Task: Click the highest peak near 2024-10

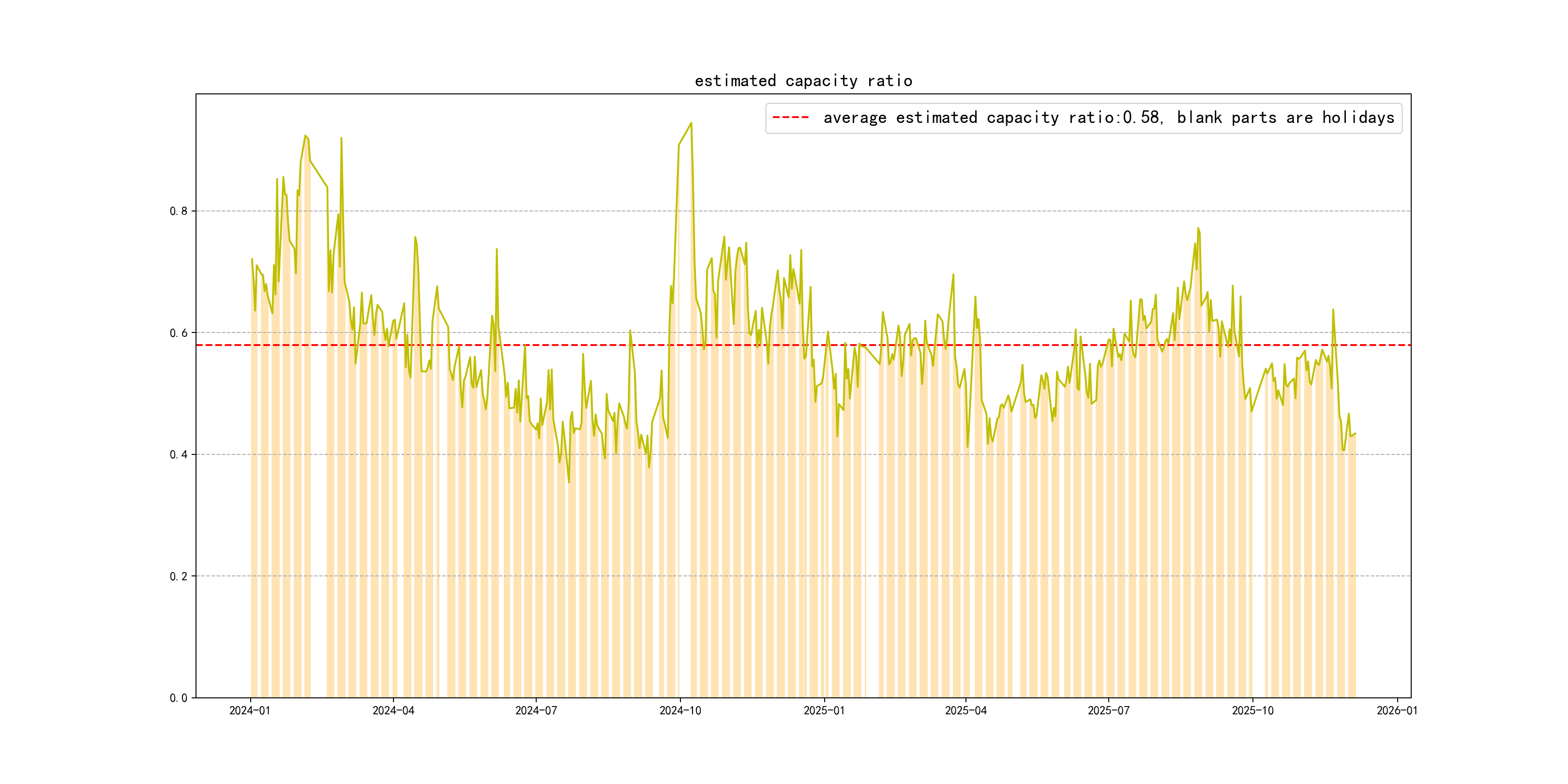Action: pyautogui.click(x=691, y=123)
